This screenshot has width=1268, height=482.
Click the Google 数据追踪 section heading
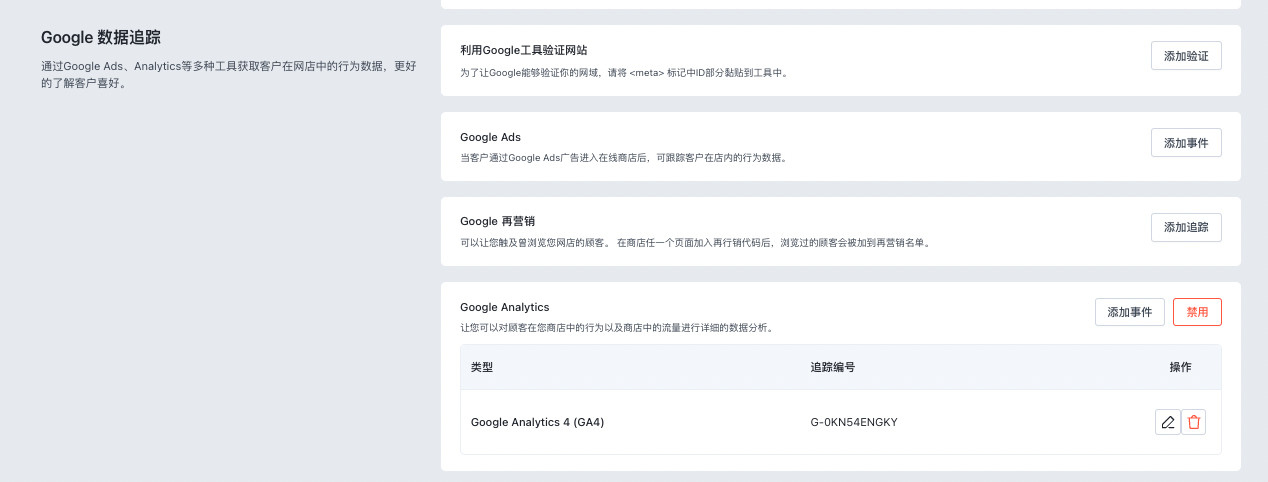click(x=101, y=37)
